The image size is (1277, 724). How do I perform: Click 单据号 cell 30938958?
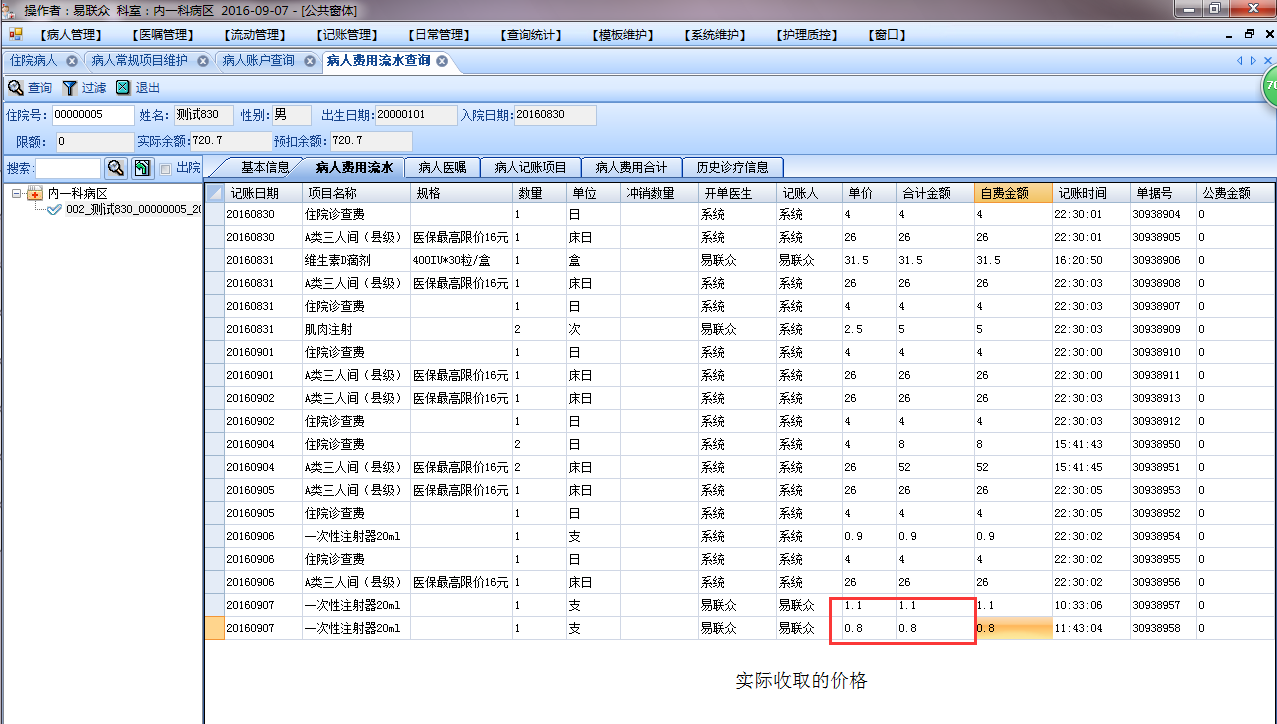click(x=1163, y=628)
